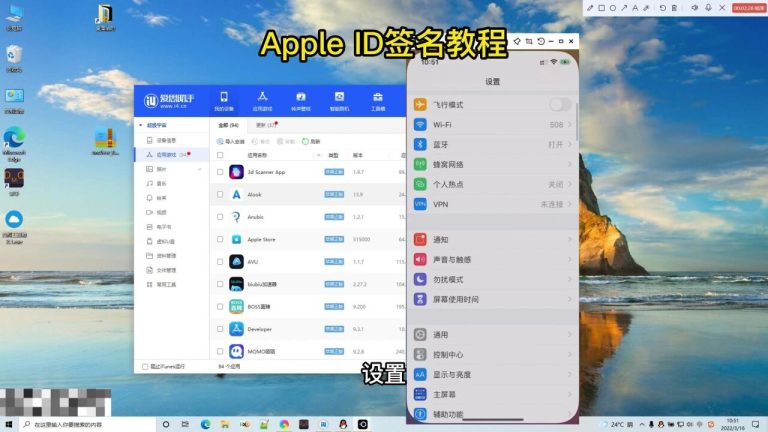This screenshot has height=432, width=768.
Task: Select the arrow annotation tool
Action: (624, 8)
